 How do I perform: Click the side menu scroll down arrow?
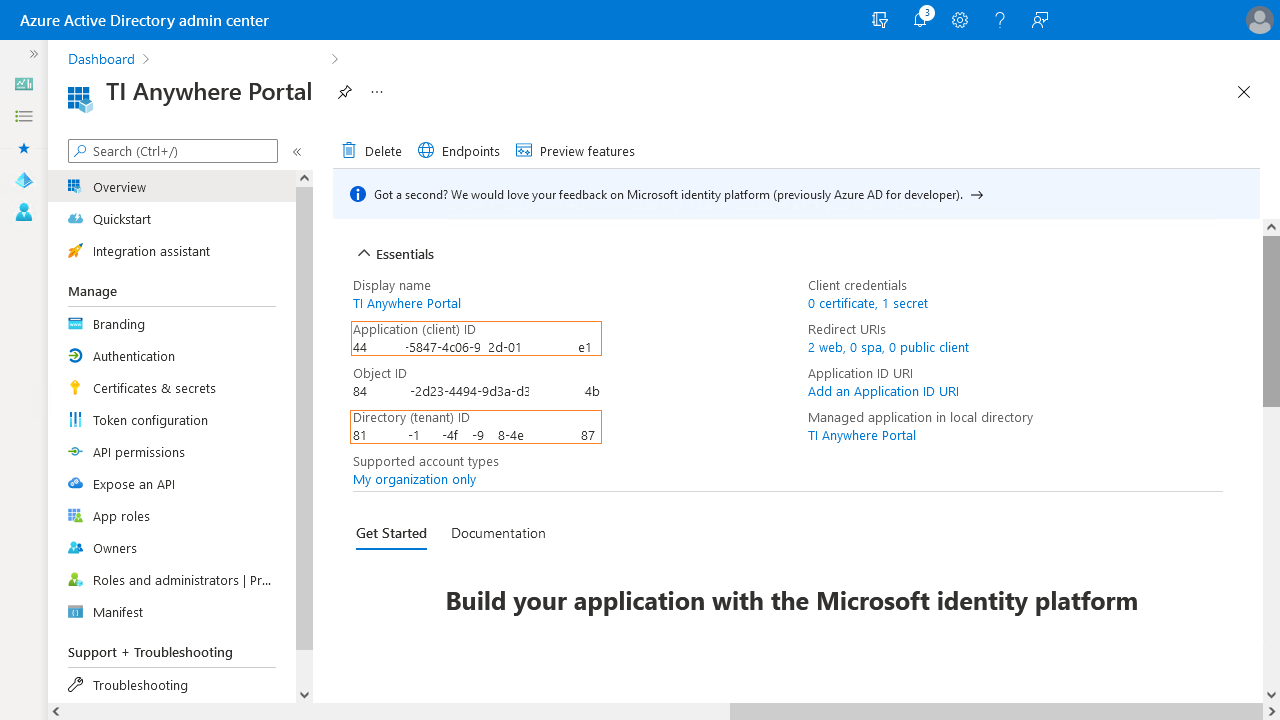[304, 695]
